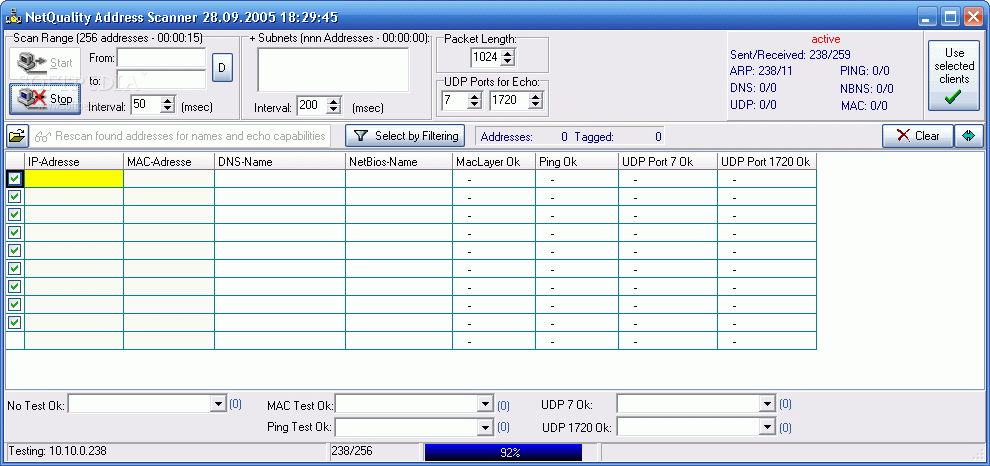The height and width of the screenshot is (466, 990).
Task: Increase UDP echo port 1720 with up arrow
Action: (x=535, y=96)
